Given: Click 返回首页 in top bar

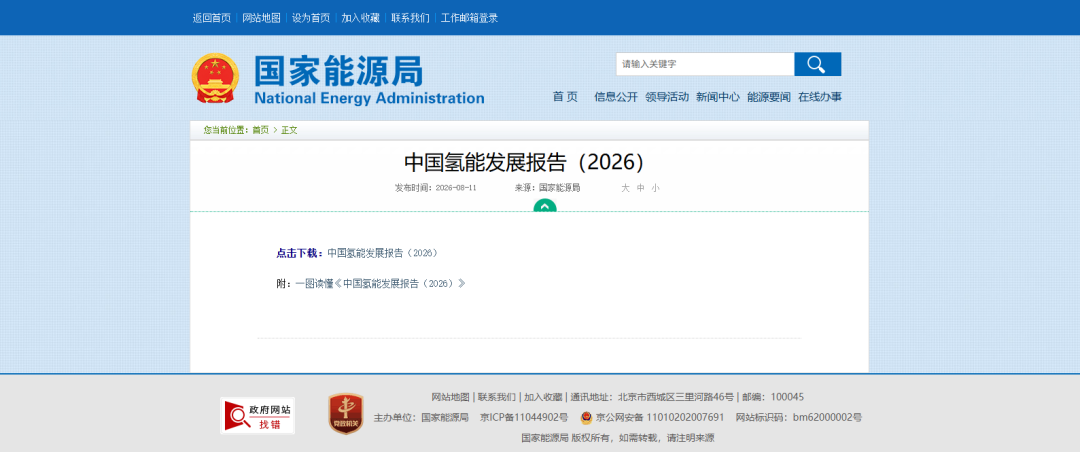Looking at the screenshot, I should (211, 18).
